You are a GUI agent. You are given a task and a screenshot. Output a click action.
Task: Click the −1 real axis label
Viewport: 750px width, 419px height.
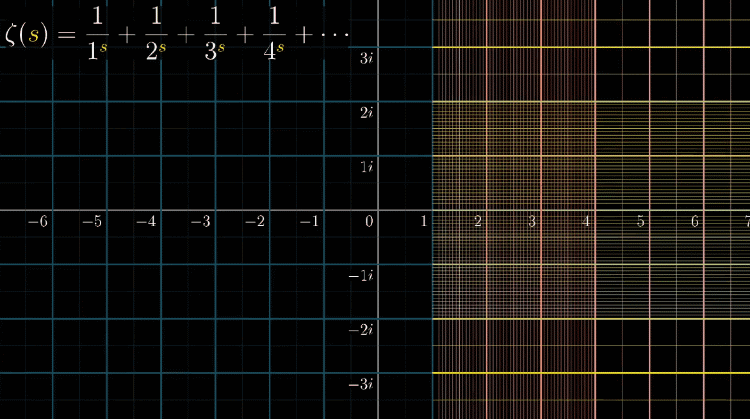pyautogui.click(x=309, y=221)
